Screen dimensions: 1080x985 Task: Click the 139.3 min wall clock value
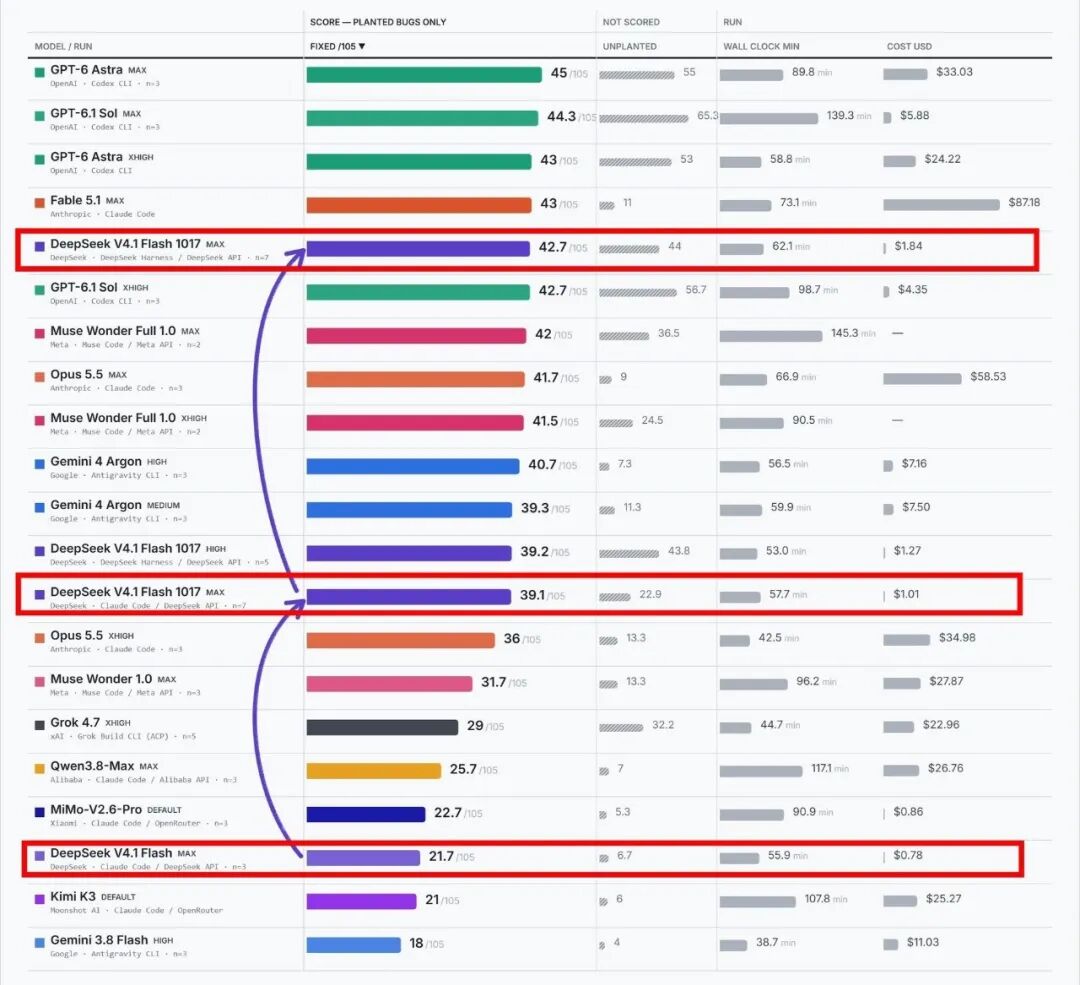point(849,116)
